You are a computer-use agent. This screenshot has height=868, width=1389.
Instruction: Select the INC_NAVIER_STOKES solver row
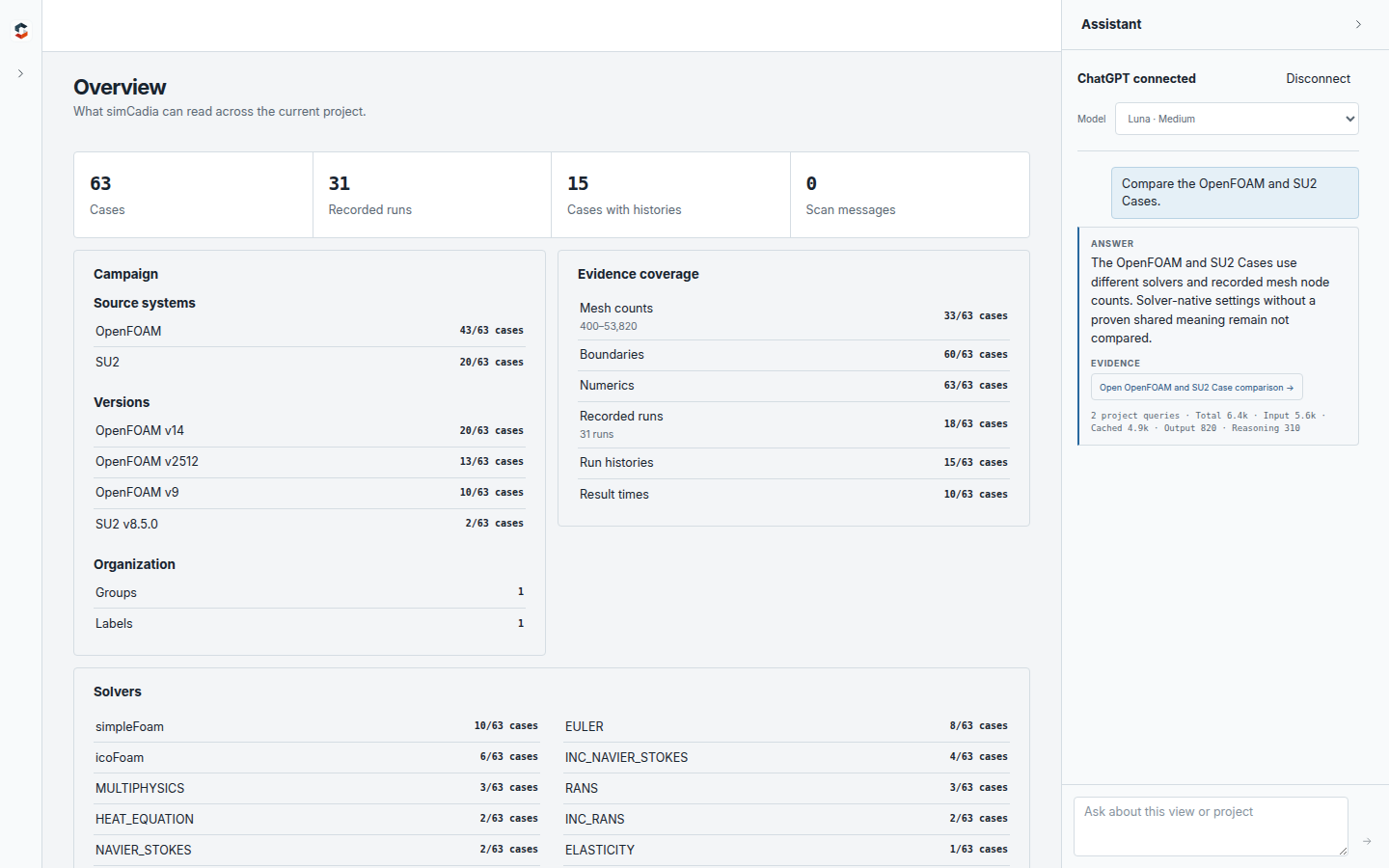(x=786, y=757)
